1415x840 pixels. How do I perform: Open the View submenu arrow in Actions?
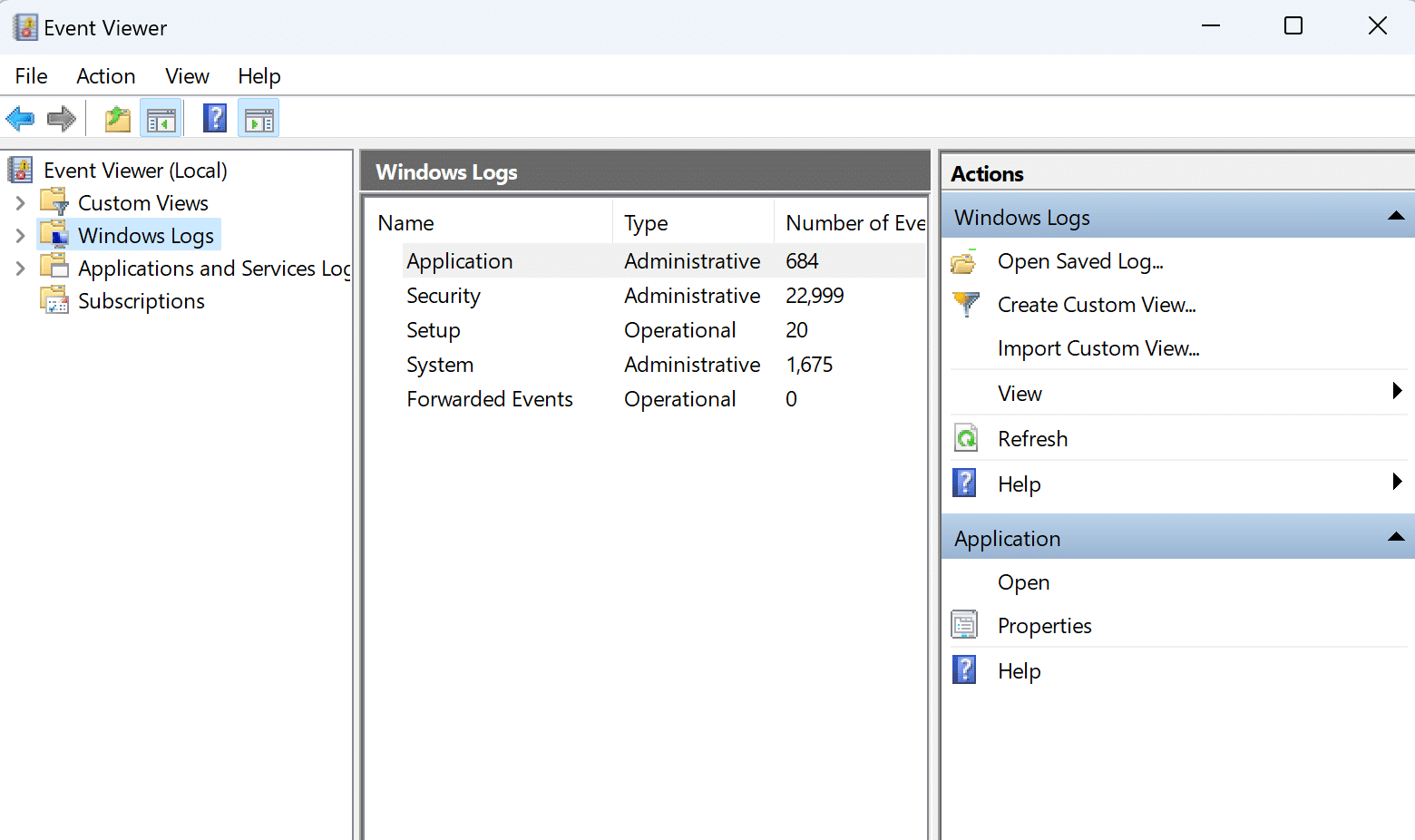coord(1397,391)
